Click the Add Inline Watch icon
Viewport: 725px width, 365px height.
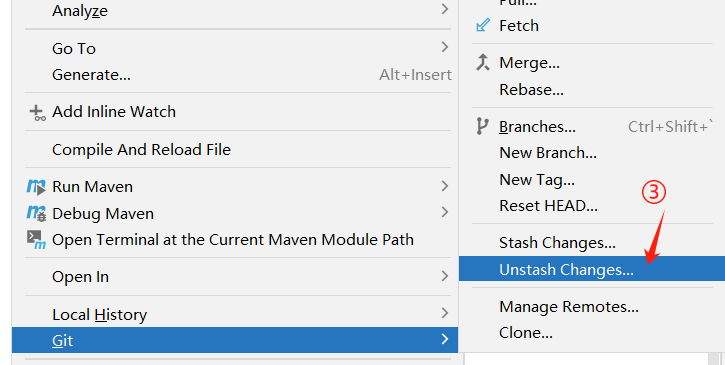point(37,112)
